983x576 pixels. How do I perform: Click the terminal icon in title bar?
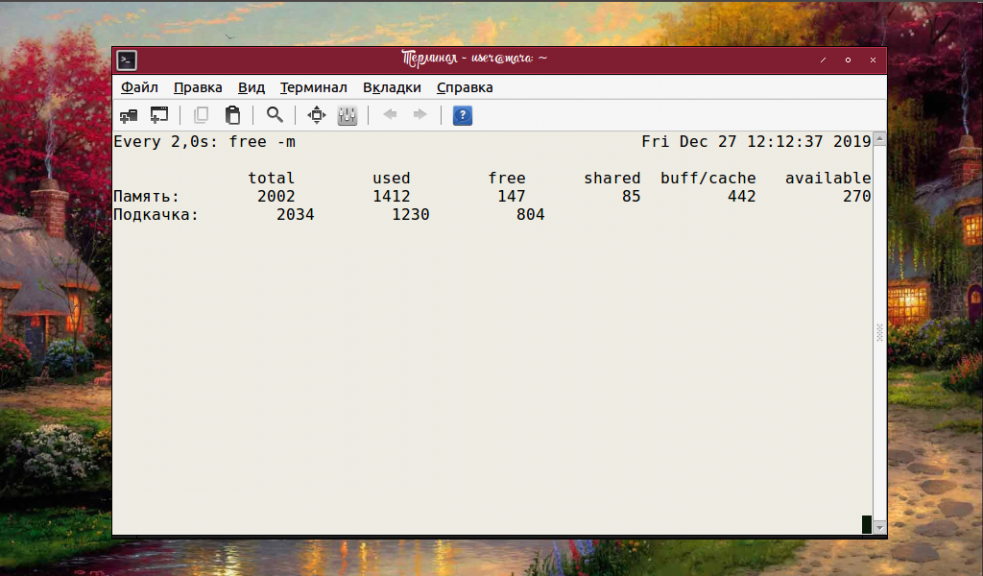[x=127, y=60]
